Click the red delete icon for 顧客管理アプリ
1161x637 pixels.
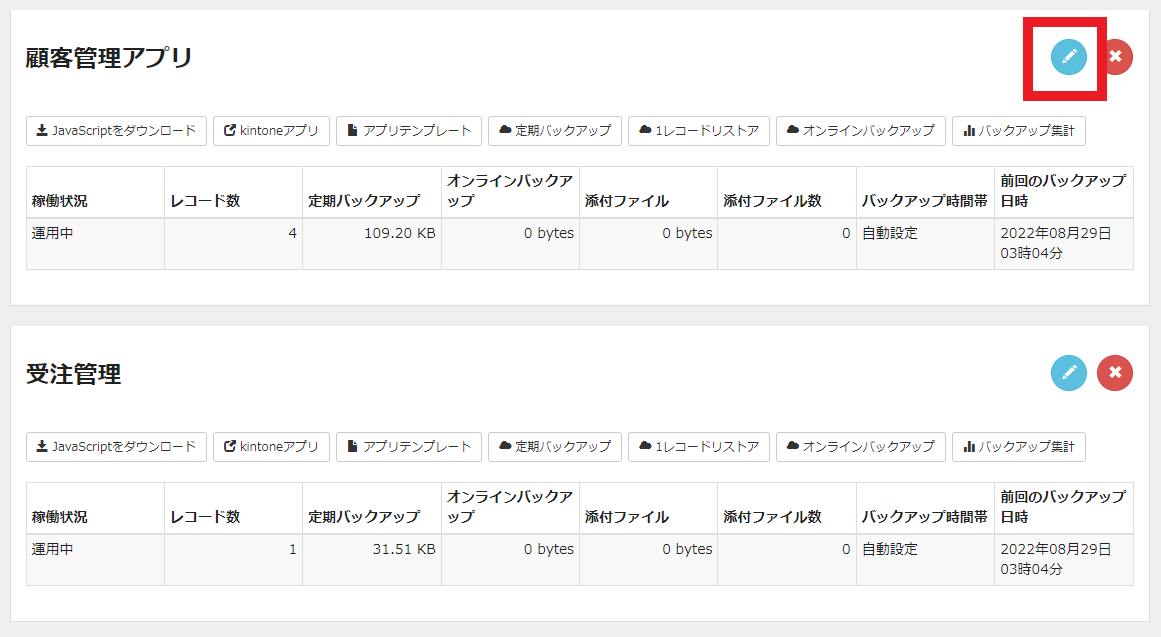point(1117,57)
